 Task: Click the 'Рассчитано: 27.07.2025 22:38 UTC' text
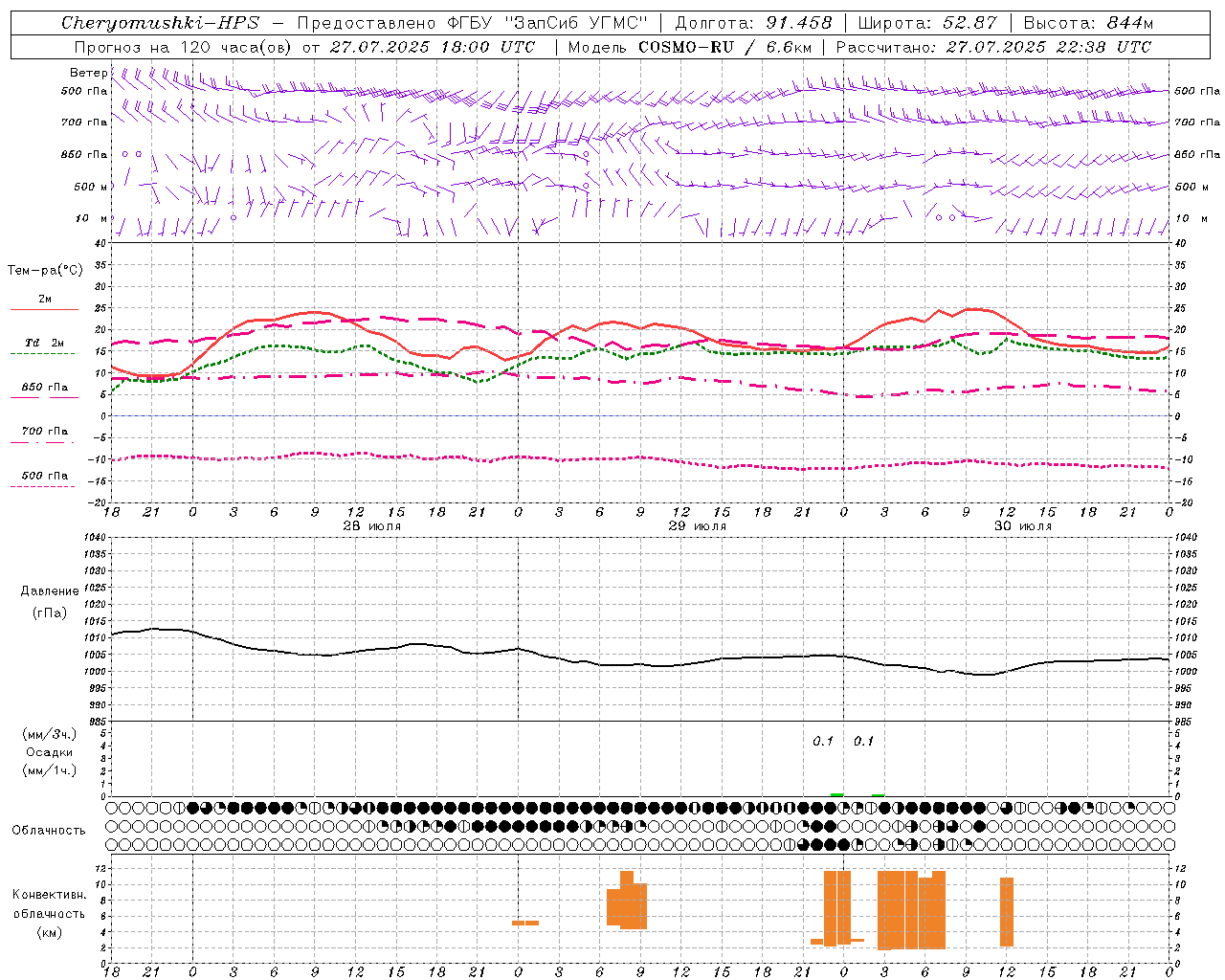993,47
